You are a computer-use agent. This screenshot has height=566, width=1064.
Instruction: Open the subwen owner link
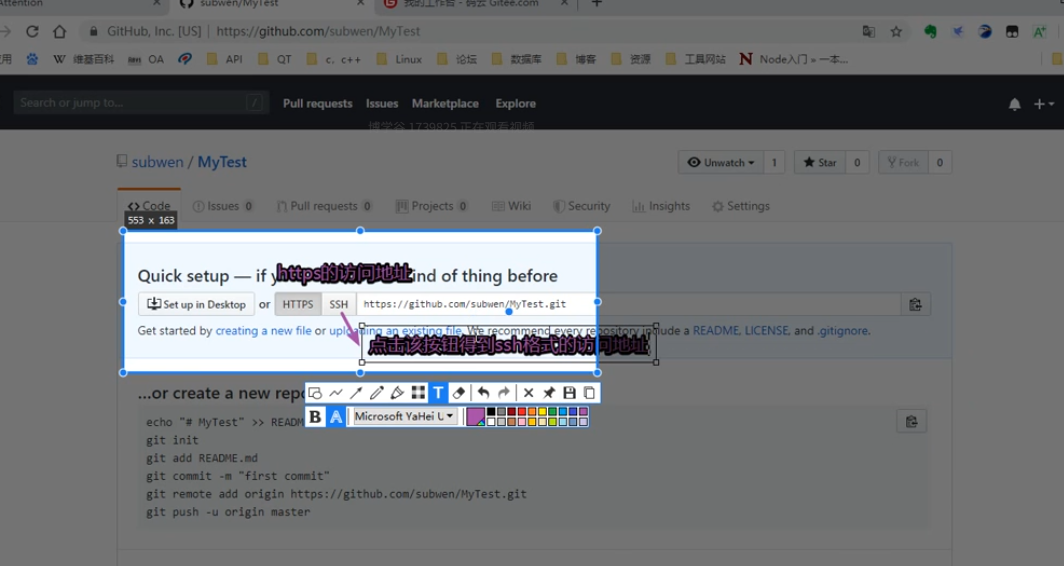coord(157,162)
